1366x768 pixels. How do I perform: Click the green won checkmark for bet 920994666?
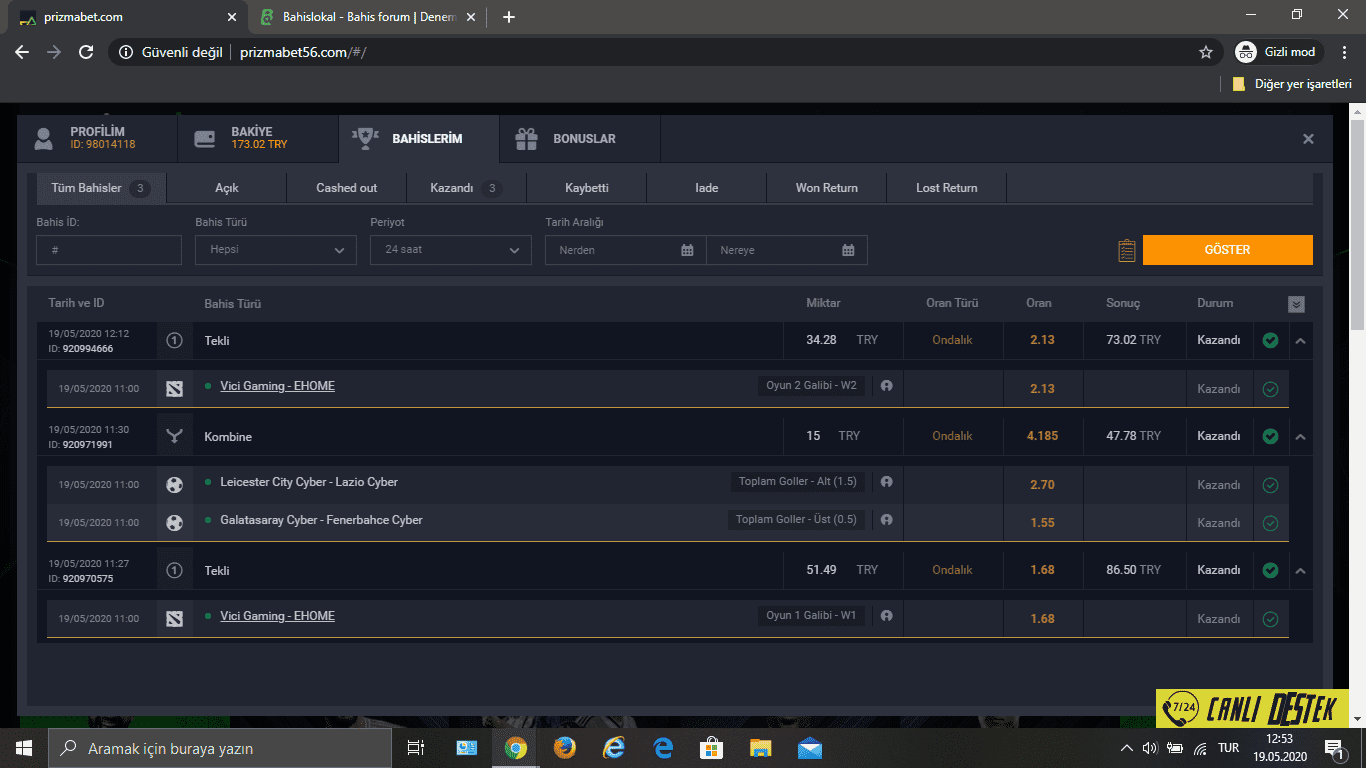(x=1270, y=341)
